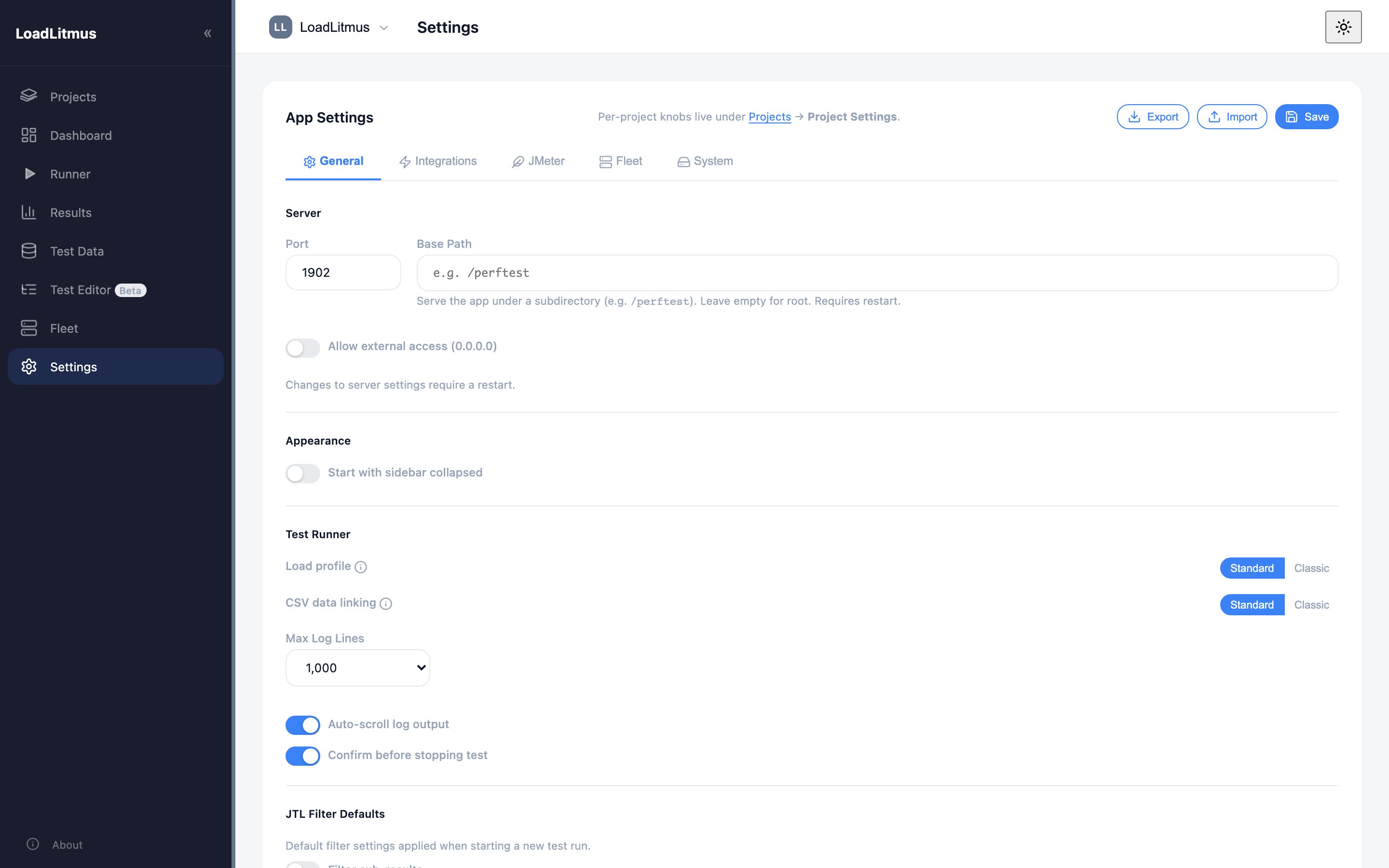Select Settings in the sidebar

115,366
